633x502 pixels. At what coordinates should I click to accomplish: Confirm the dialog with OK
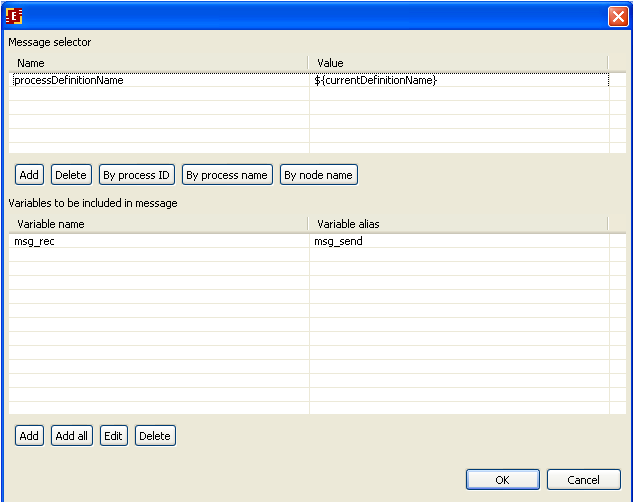click(x=502, y=480)
